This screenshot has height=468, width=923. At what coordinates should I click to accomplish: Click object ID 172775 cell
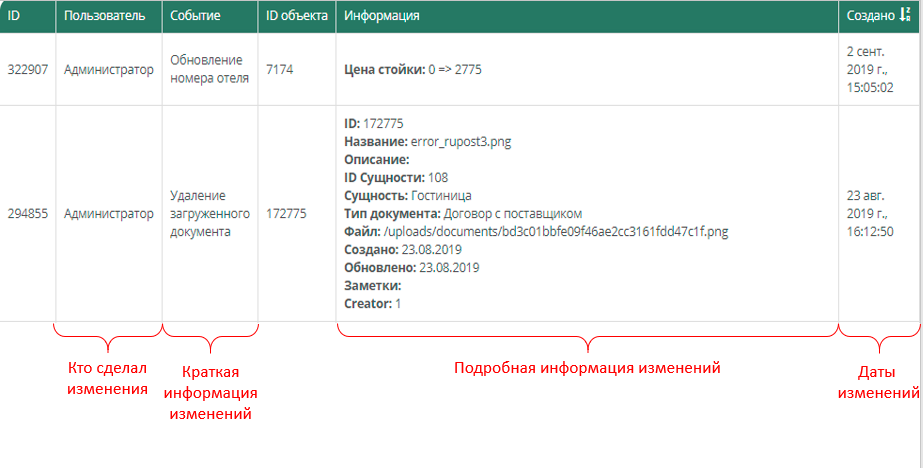click(286, 214)
